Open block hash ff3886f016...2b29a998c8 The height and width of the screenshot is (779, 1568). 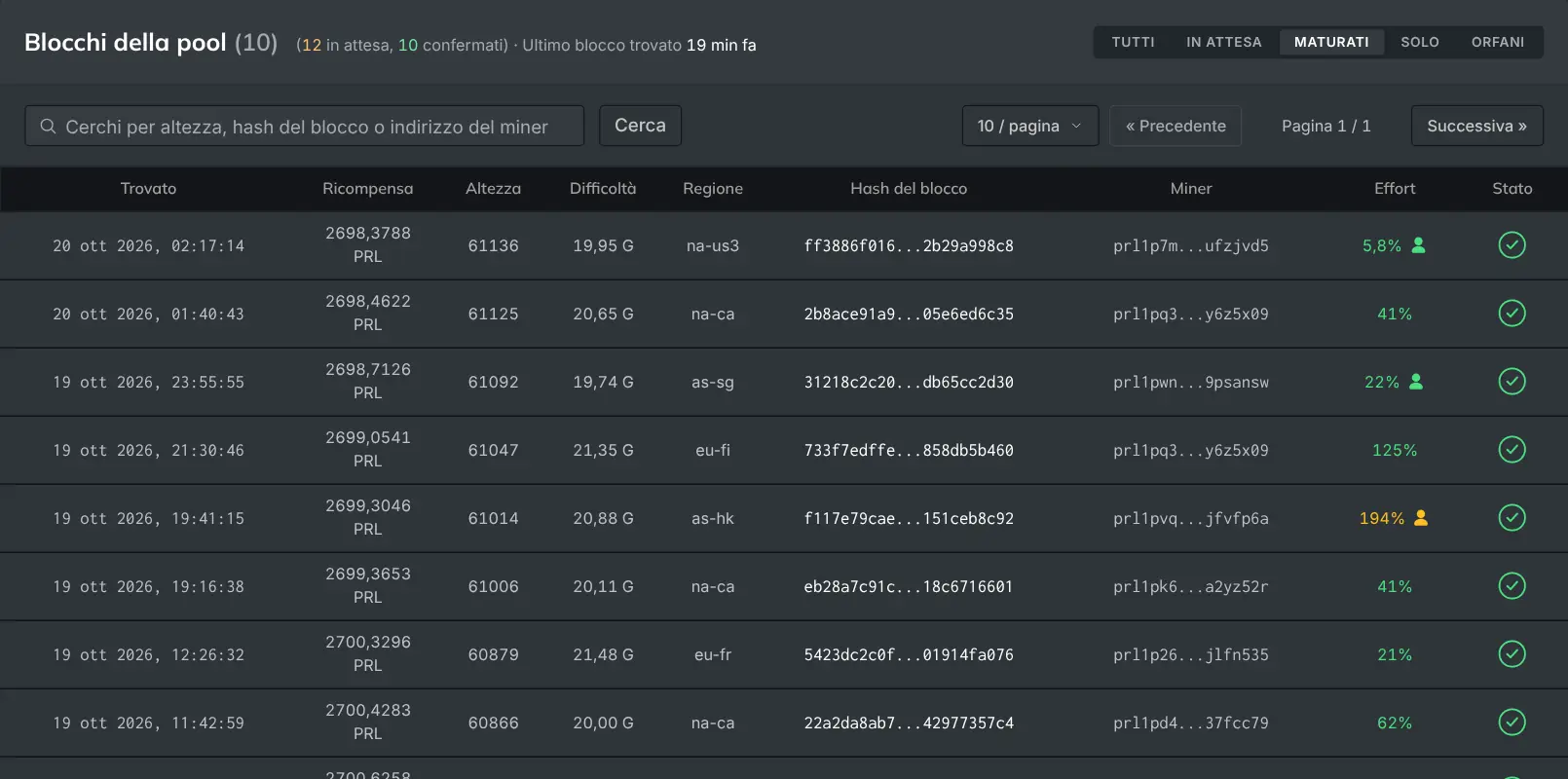(x=909, y=245)
